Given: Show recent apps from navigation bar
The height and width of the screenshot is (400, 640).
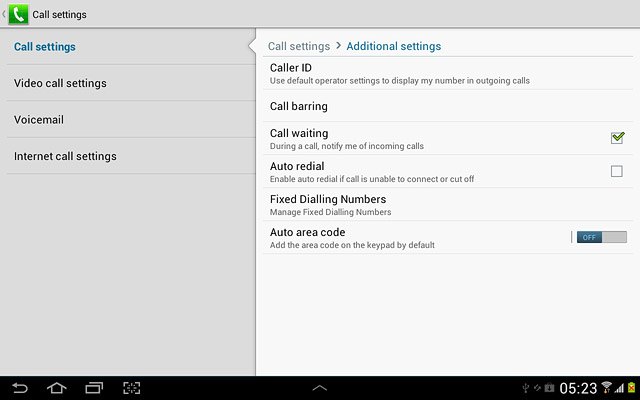Looking at the screenshot, I should [94, 388].
